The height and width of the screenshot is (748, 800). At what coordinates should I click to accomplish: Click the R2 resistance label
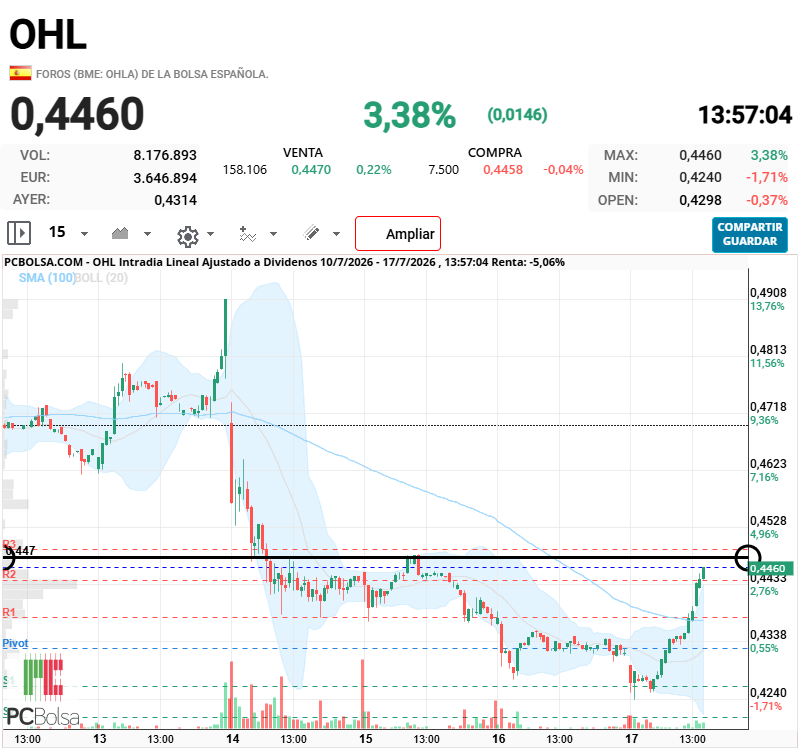point(9,574)
